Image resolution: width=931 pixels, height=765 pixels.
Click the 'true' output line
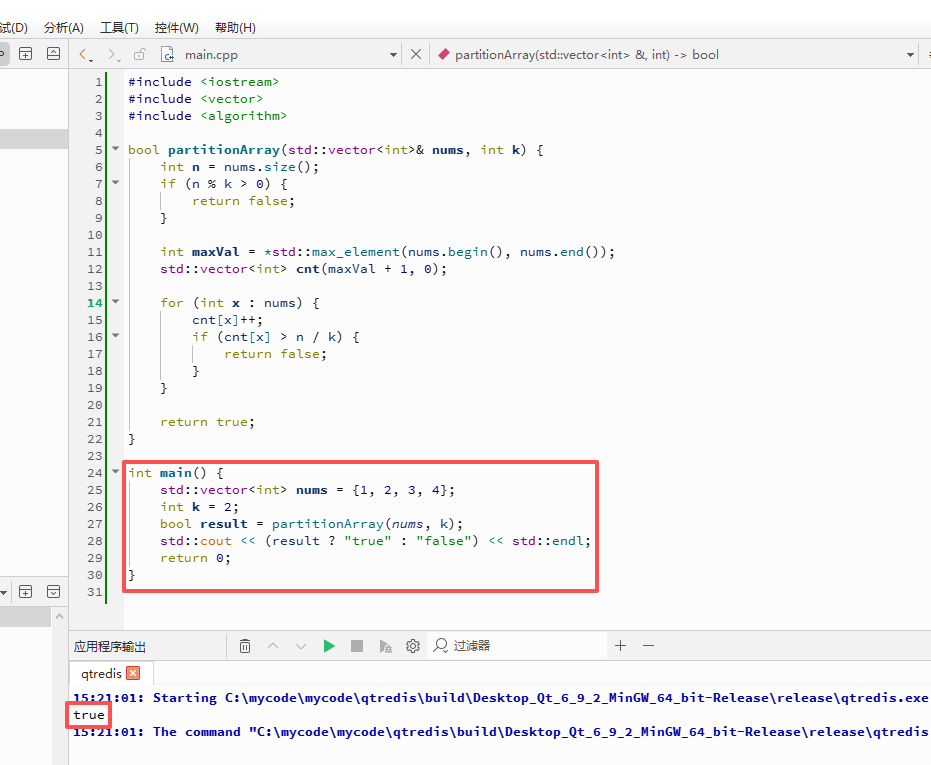tap(89, 715)
